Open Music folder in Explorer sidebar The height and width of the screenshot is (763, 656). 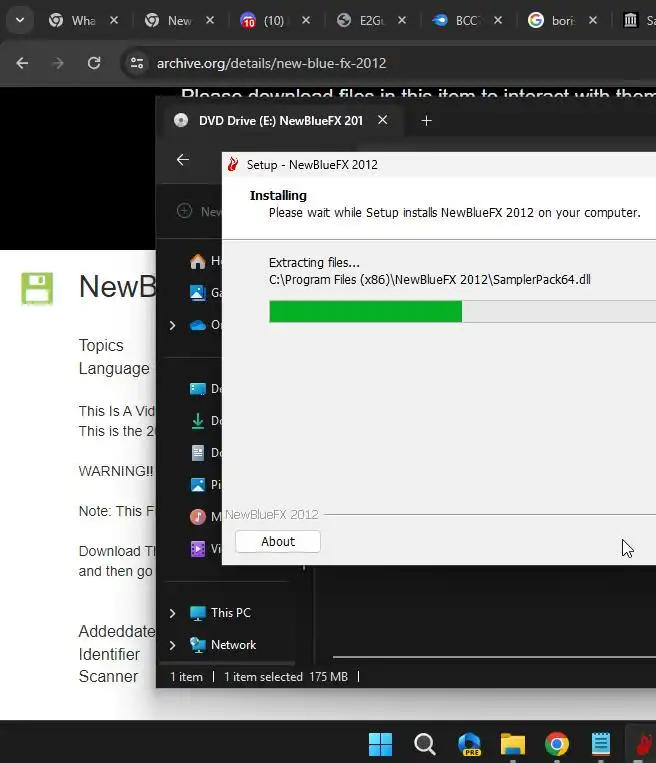click(204, 516)
